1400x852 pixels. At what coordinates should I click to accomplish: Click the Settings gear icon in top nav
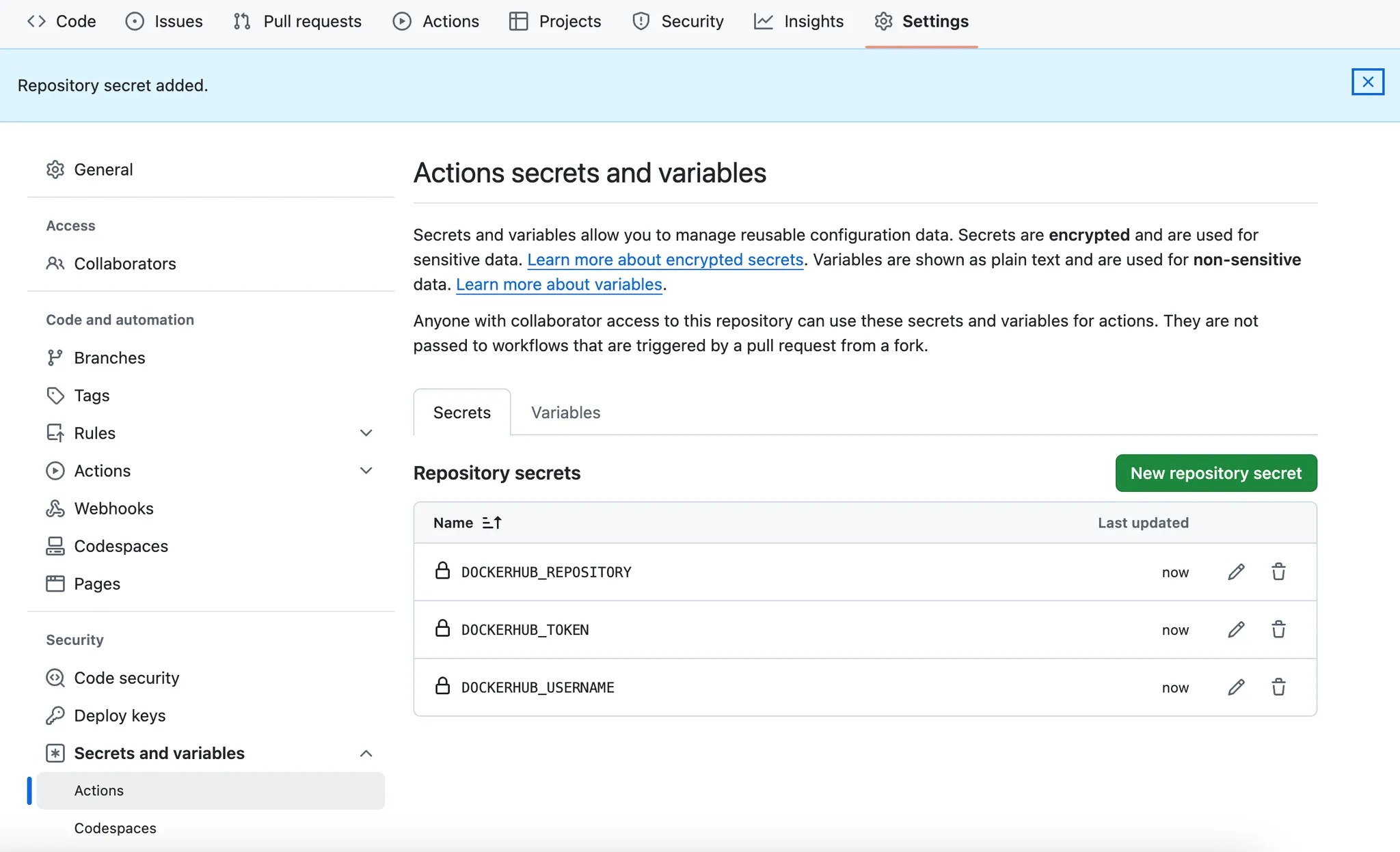click(883, 21)
